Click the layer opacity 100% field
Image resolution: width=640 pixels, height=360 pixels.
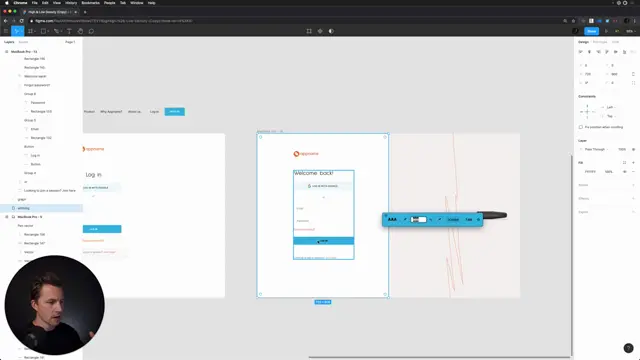[622, 149]
